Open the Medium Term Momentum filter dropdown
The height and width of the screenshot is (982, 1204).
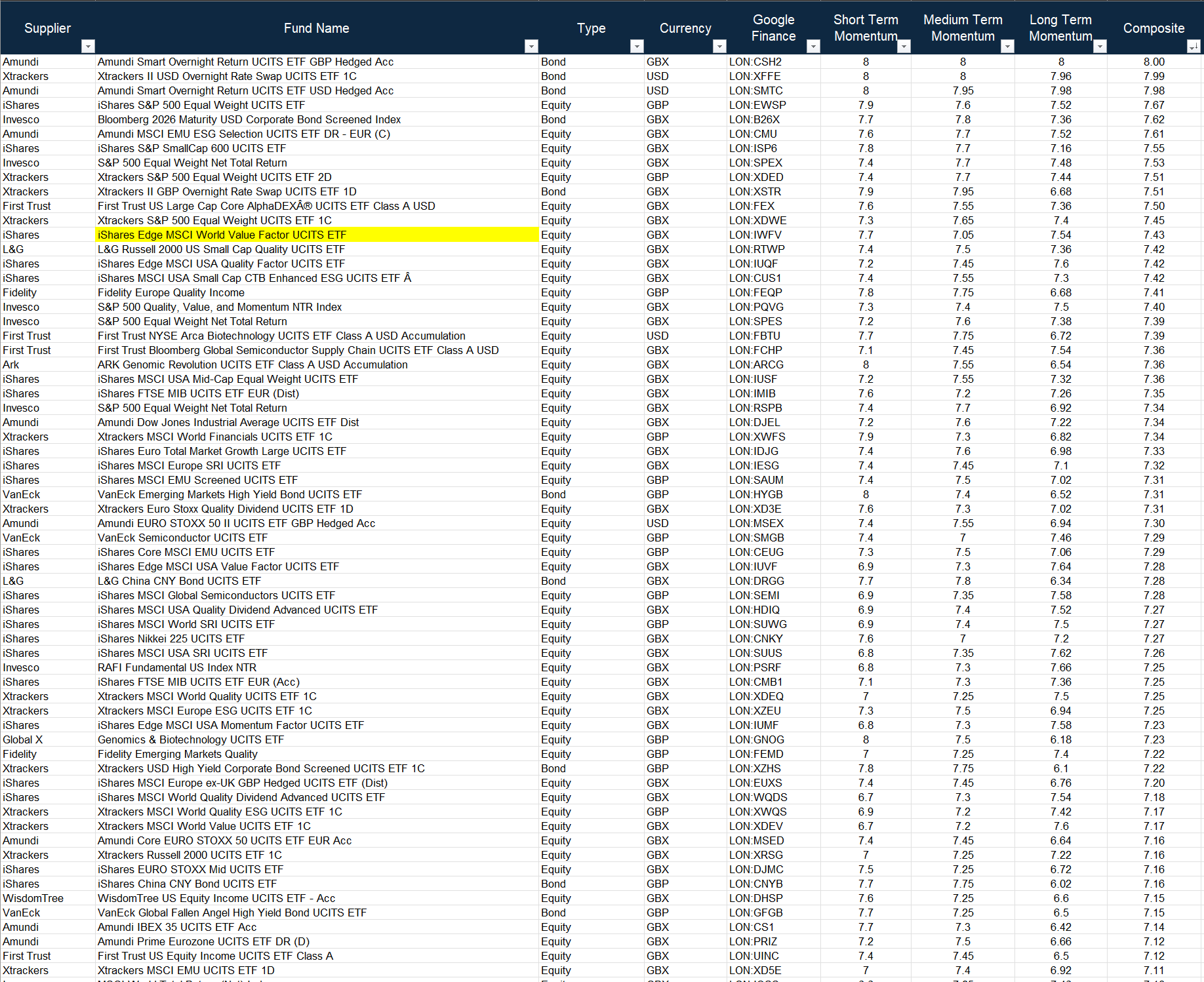click(1007, 46)
